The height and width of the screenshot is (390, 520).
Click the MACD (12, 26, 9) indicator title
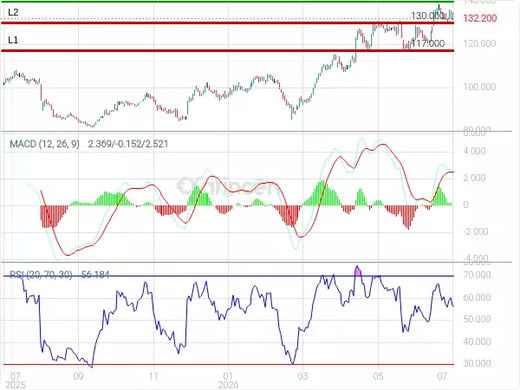click(x=45, y=144)
